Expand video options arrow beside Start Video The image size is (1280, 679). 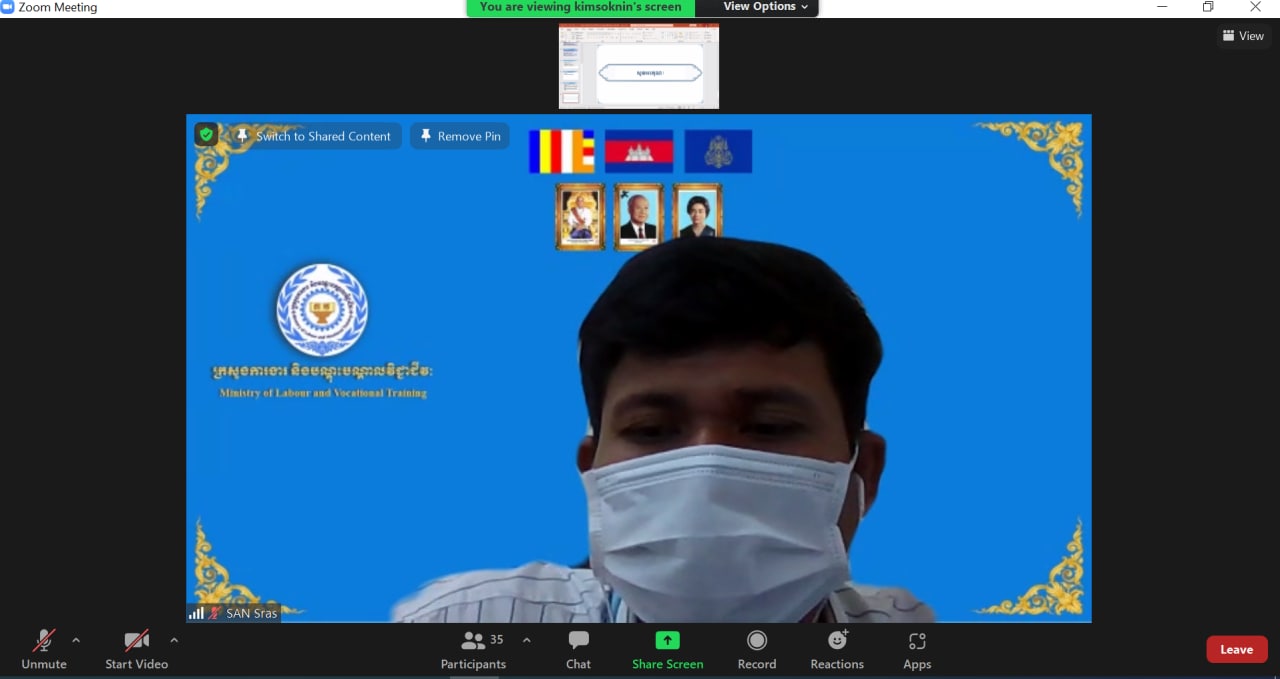174,640
